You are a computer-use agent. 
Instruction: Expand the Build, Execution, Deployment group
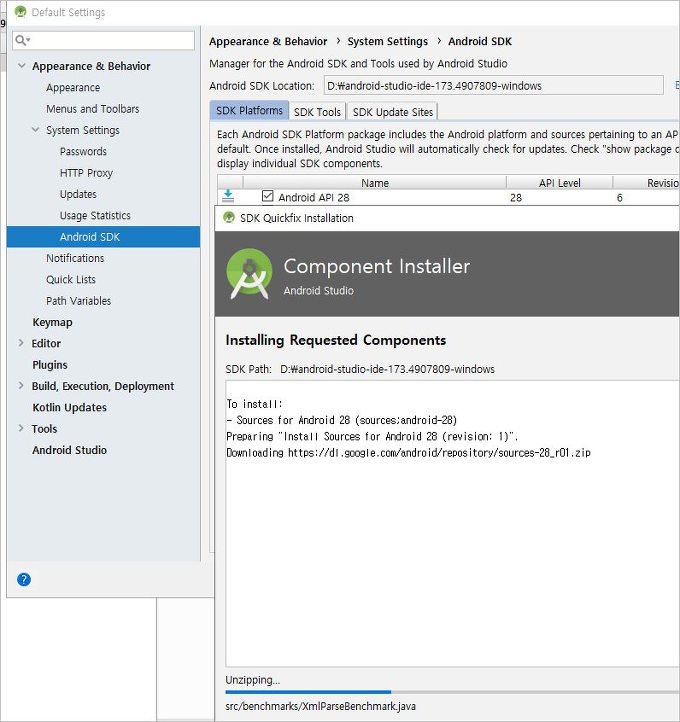point(22,386)
